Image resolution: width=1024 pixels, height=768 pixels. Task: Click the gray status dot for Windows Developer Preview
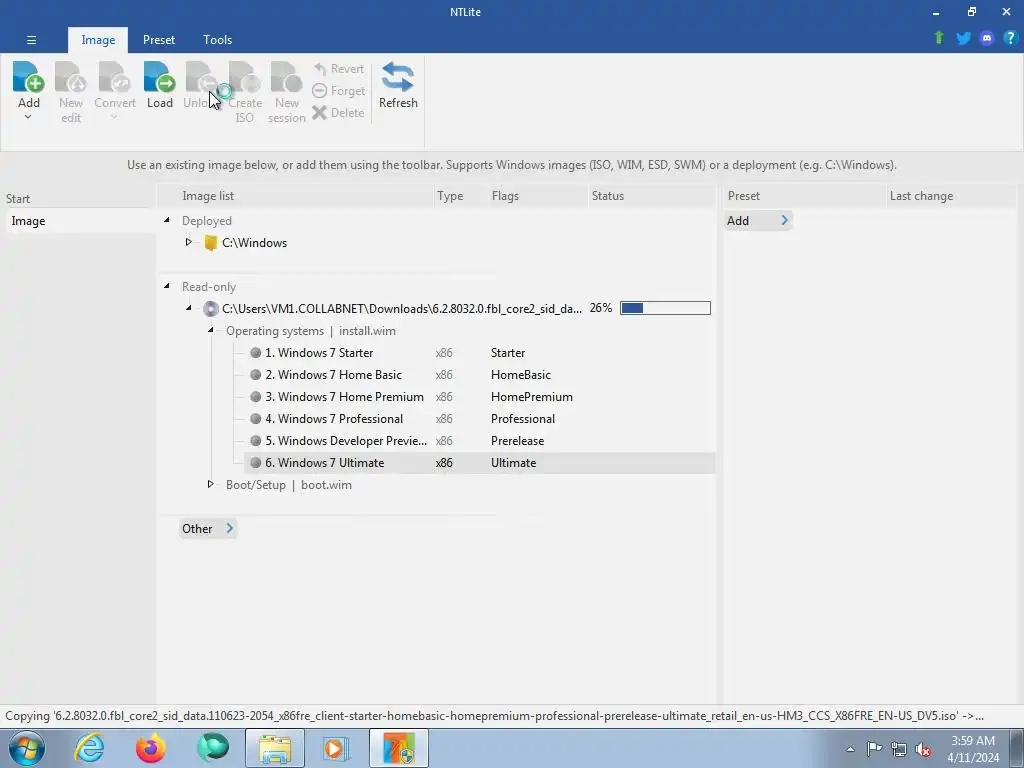coord(255,441)
